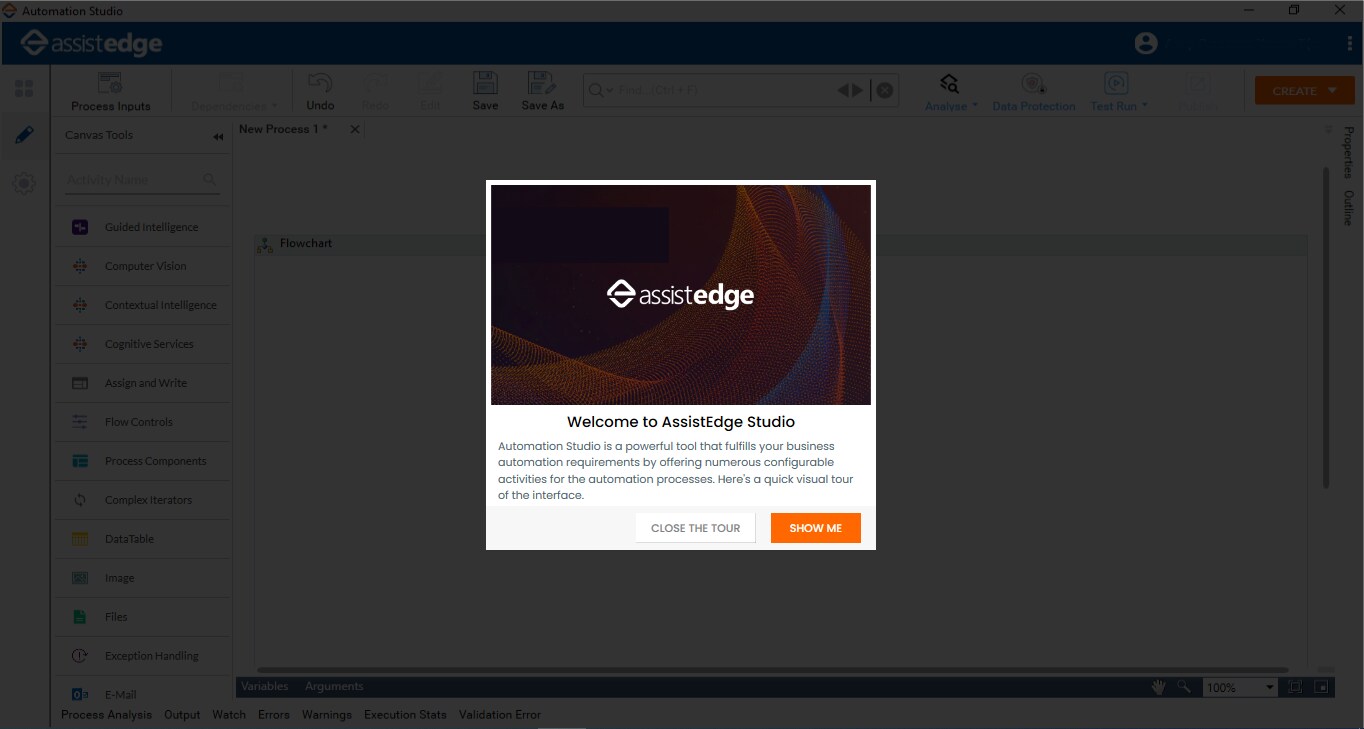
Task: Toggle the overview minimap icon
Action: click(x=1321, y=687)
